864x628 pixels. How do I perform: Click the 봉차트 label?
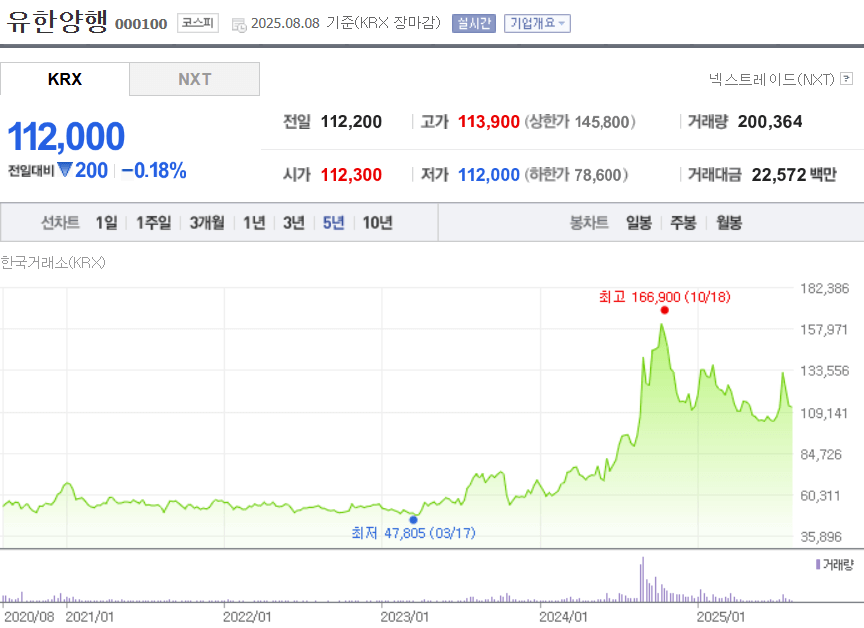589,223
